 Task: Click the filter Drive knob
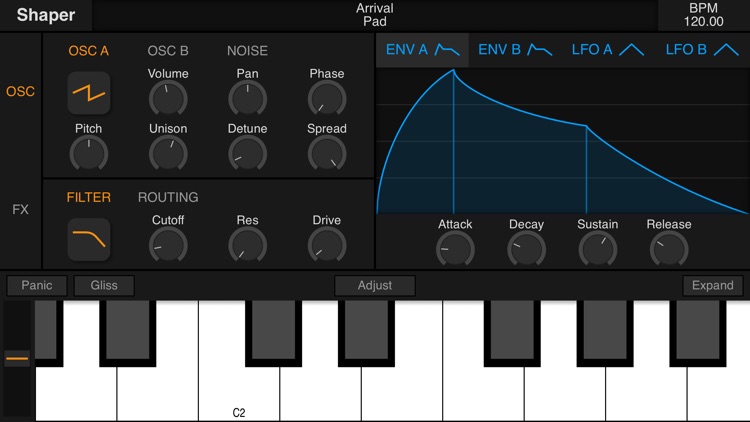point(327,245)
